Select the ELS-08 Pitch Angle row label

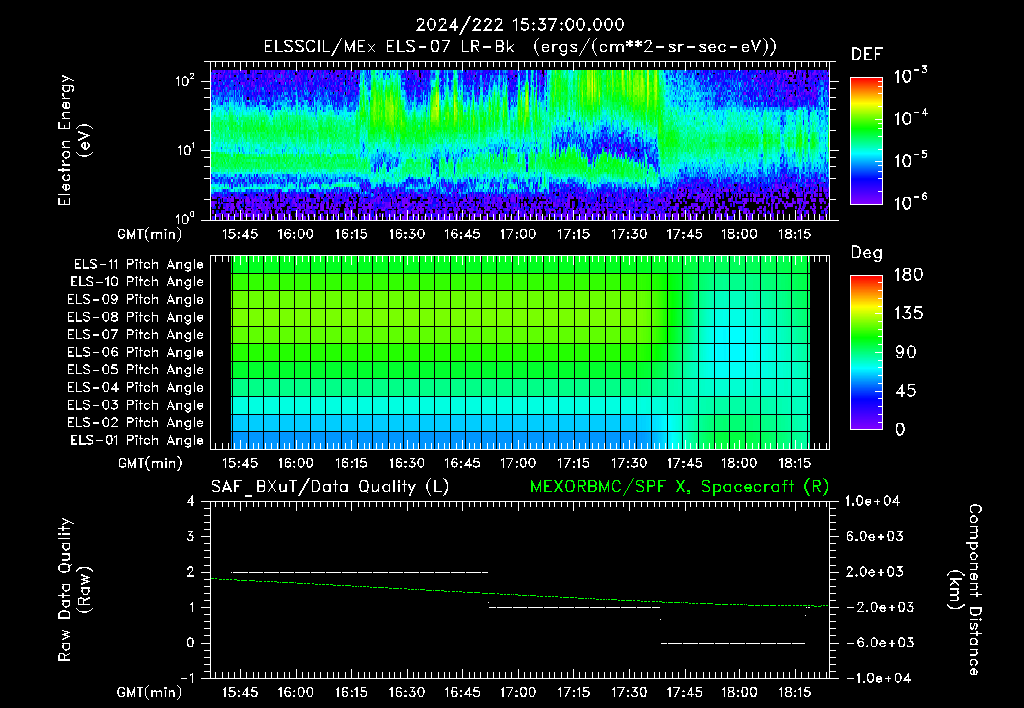click(135, 317)
